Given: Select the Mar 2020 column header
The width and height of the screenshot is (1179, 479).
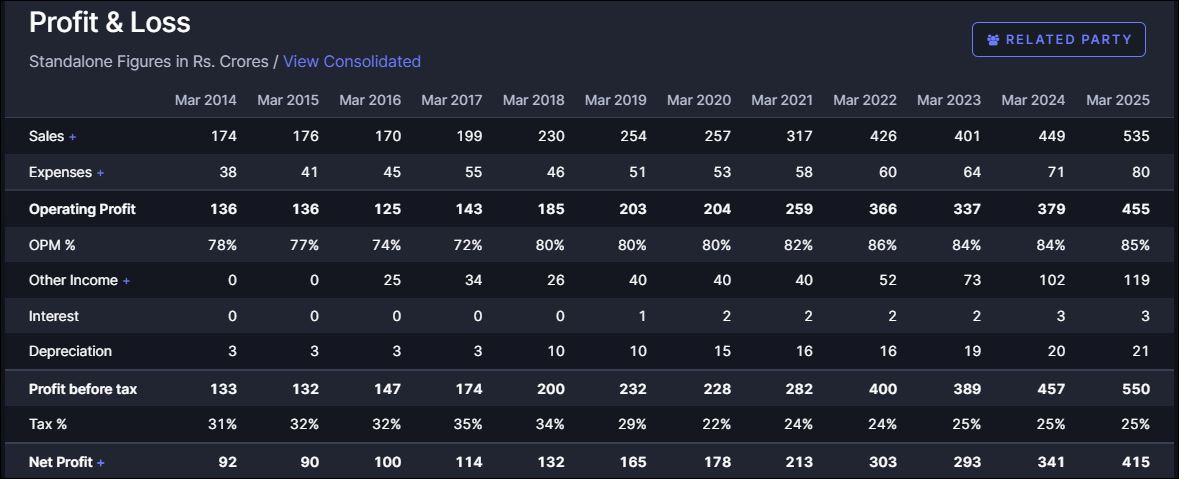Looking at the screenshot, I should [x=698, y=100].
